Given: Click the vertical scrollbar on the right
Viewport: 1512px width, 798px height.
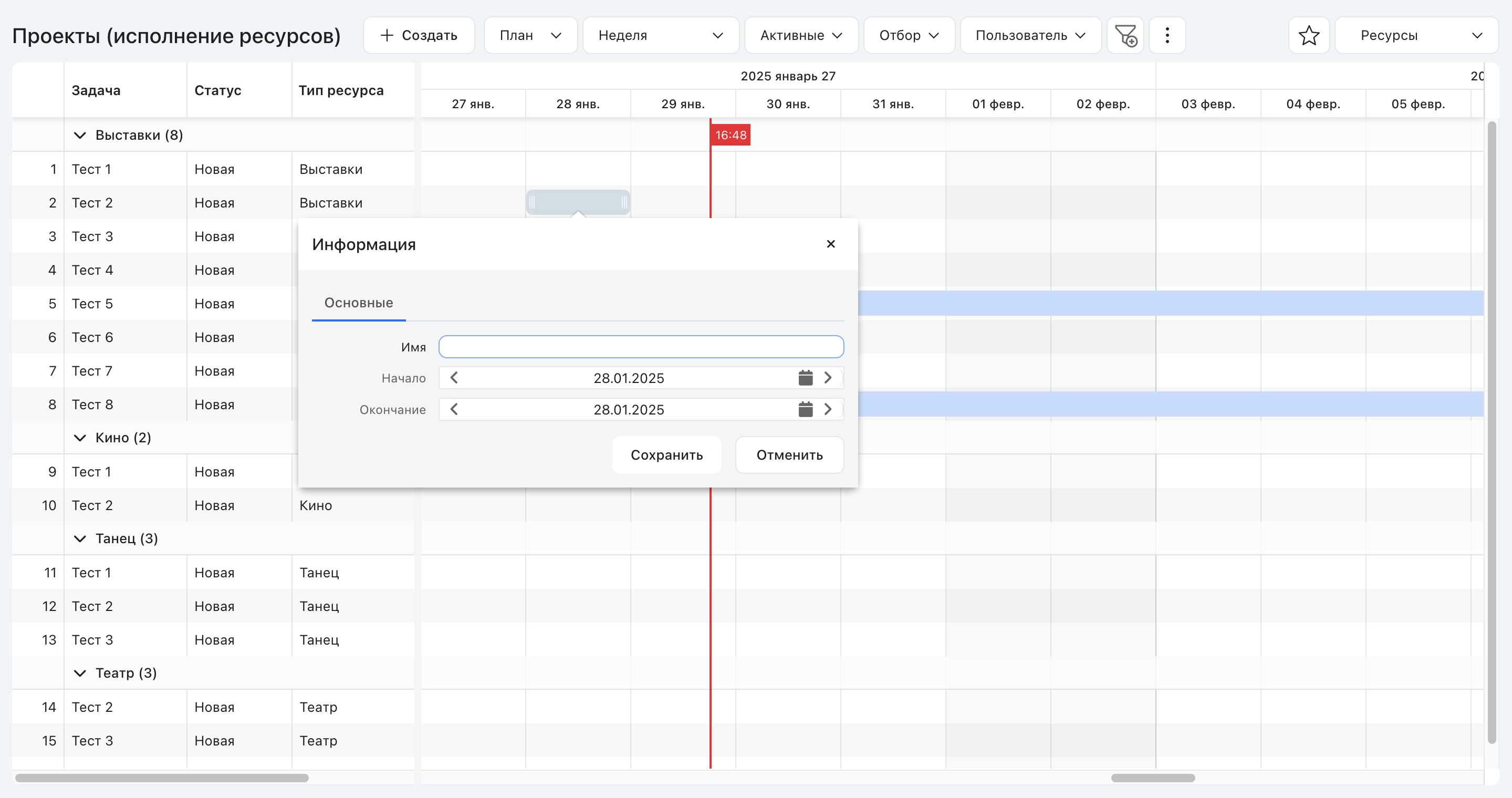Looking at the screenshot, I should (x=1492, y=433).
